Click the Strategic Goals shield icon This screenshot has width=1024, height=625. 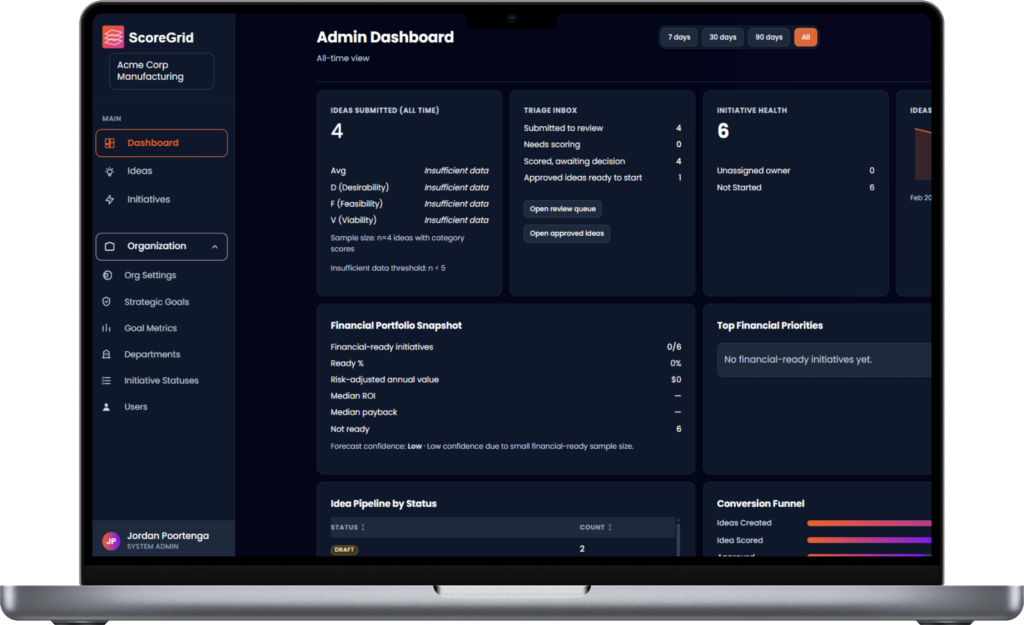107,301
